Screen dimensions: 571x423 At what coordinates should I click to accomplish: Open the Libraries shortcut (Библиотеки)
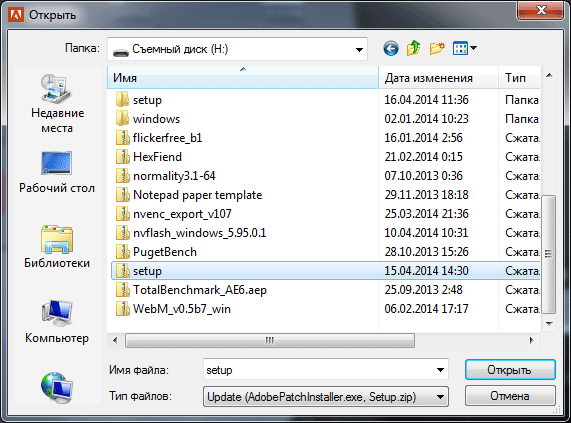(57, 247)
